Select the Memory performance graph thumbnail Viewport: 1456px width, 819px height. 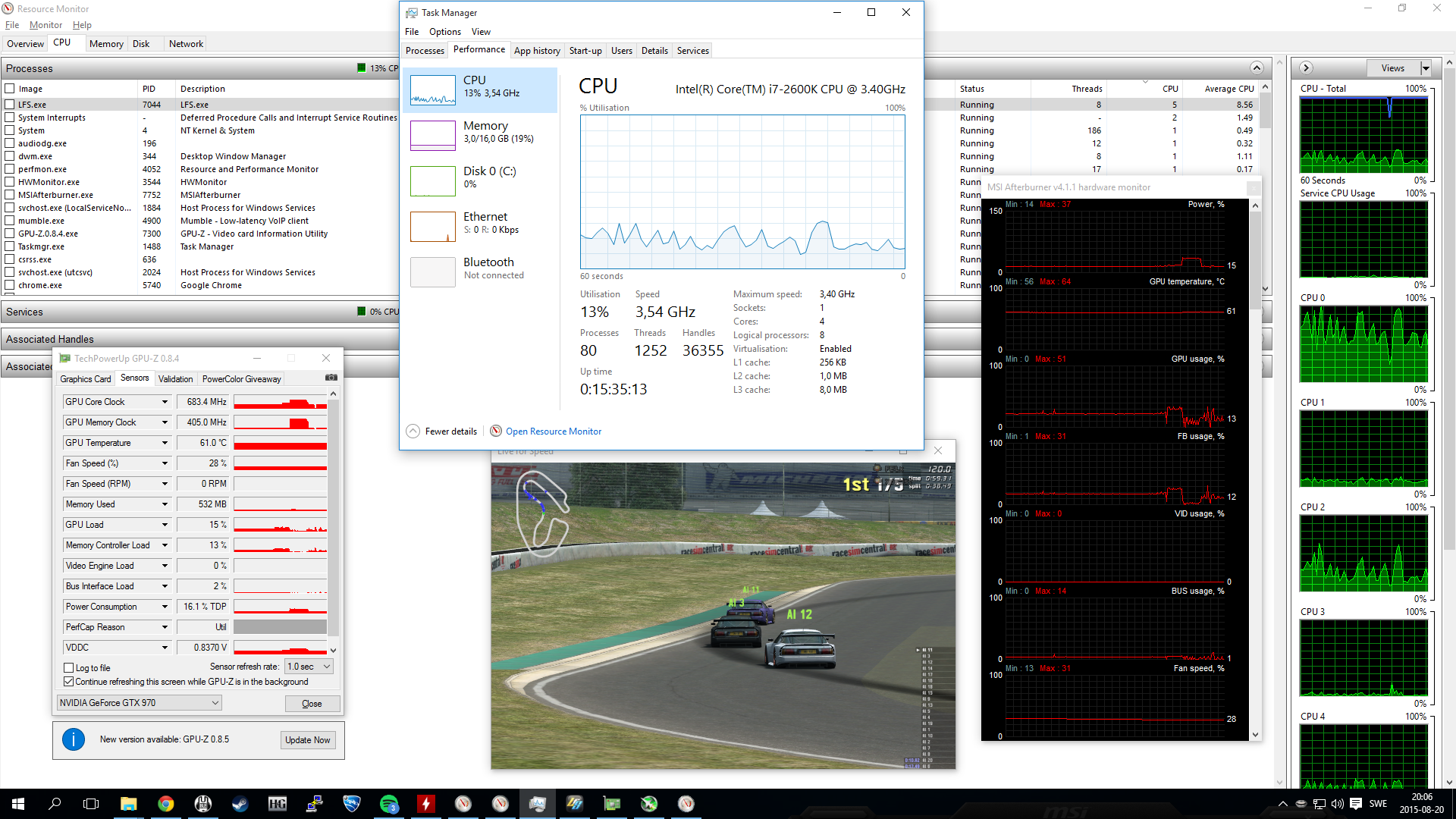pyautogui.click(x=432, y=136)
